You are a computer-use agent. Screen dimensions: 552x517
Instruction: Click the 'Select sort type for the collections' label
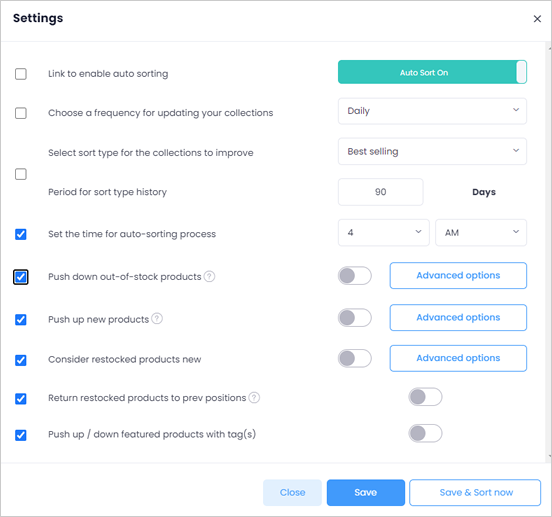(151, 153)
